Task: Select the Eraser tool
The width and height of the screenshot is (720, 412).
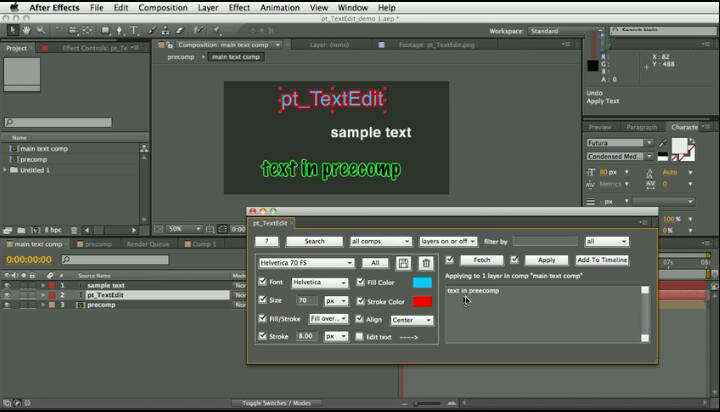Action: tap(180, 30)
